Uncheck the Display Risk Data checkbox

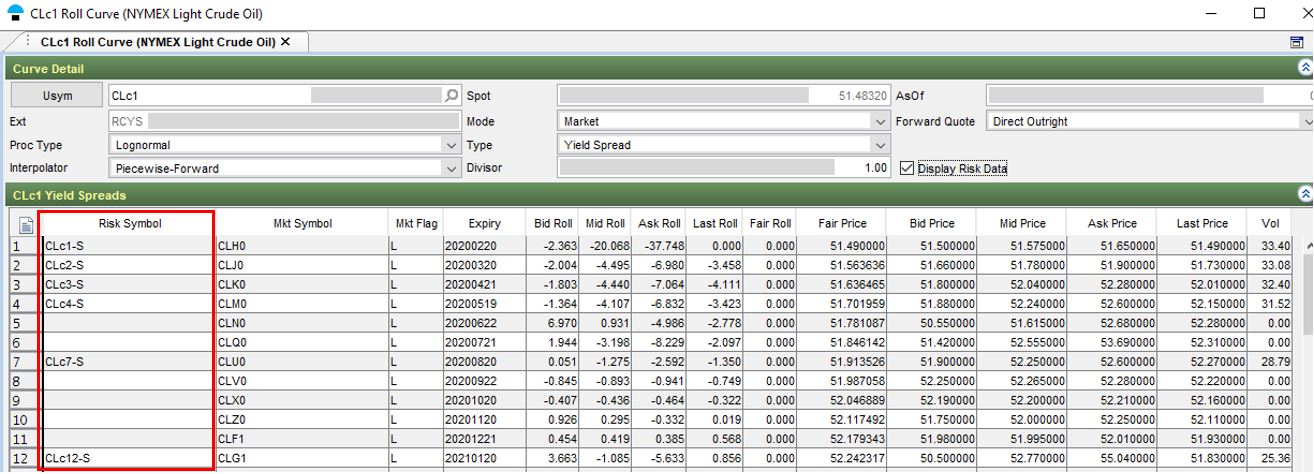click(907, 169)
